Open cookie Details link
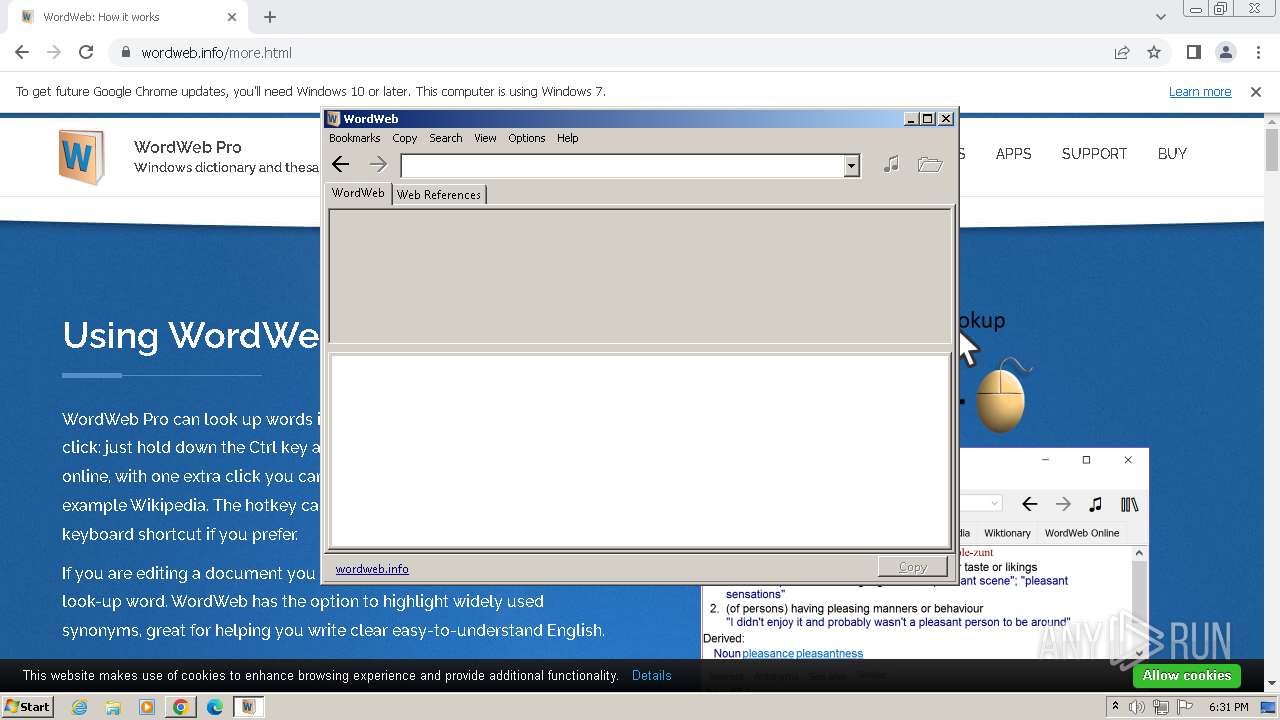Image resolution: width=1280 pixels, height=720 pixels. (652, 676)
